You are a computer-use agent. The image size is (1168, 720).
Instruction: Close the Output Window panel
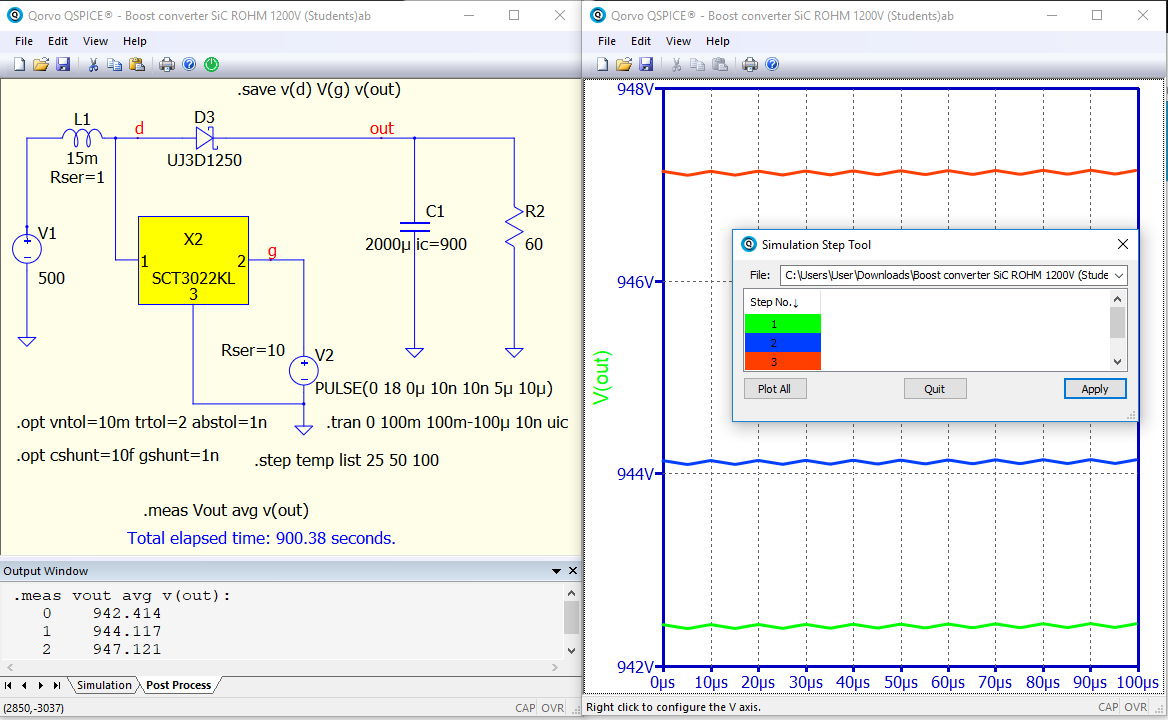571,571
